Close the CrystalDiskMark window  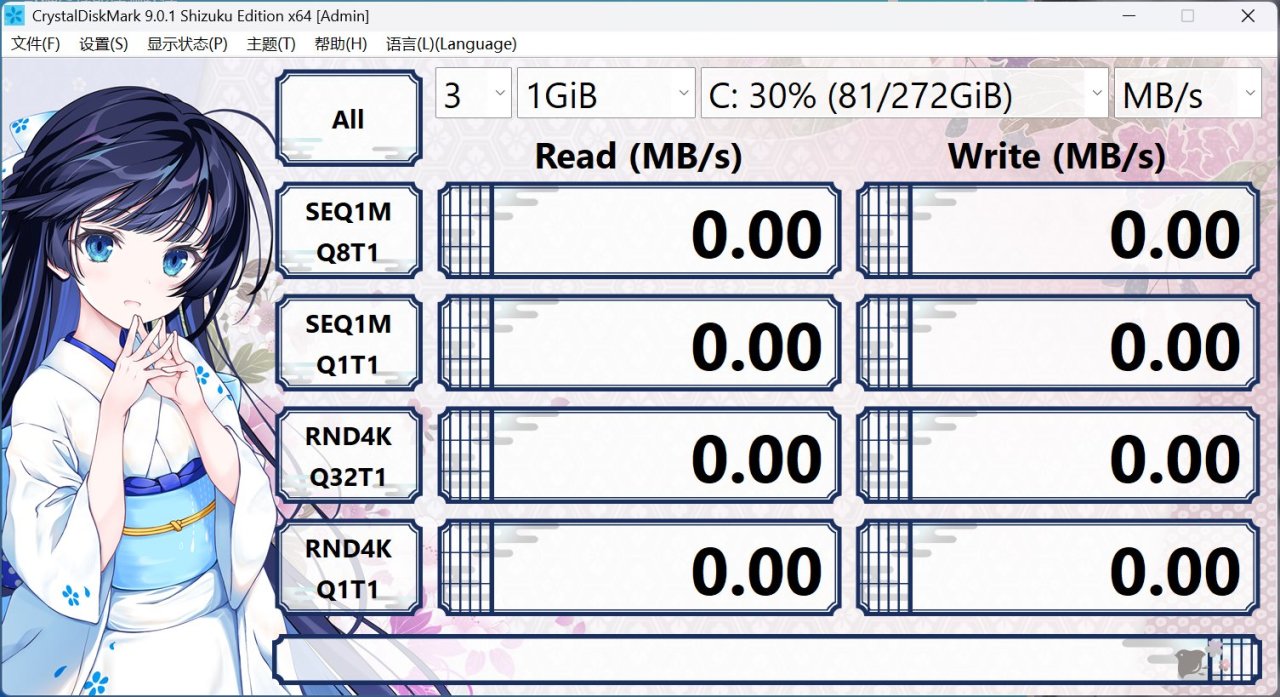(1248, 16)
